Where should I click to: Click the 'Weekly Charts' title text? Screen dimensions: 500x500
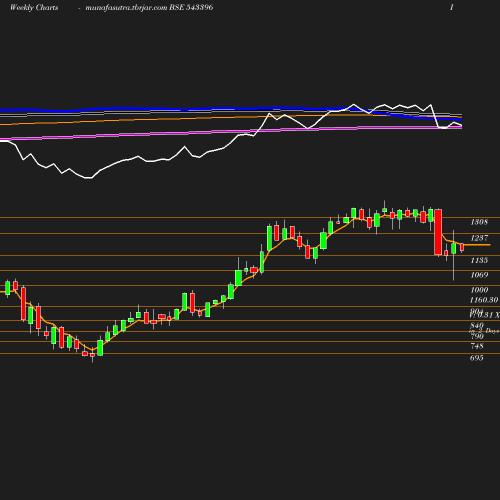point(34,7)
